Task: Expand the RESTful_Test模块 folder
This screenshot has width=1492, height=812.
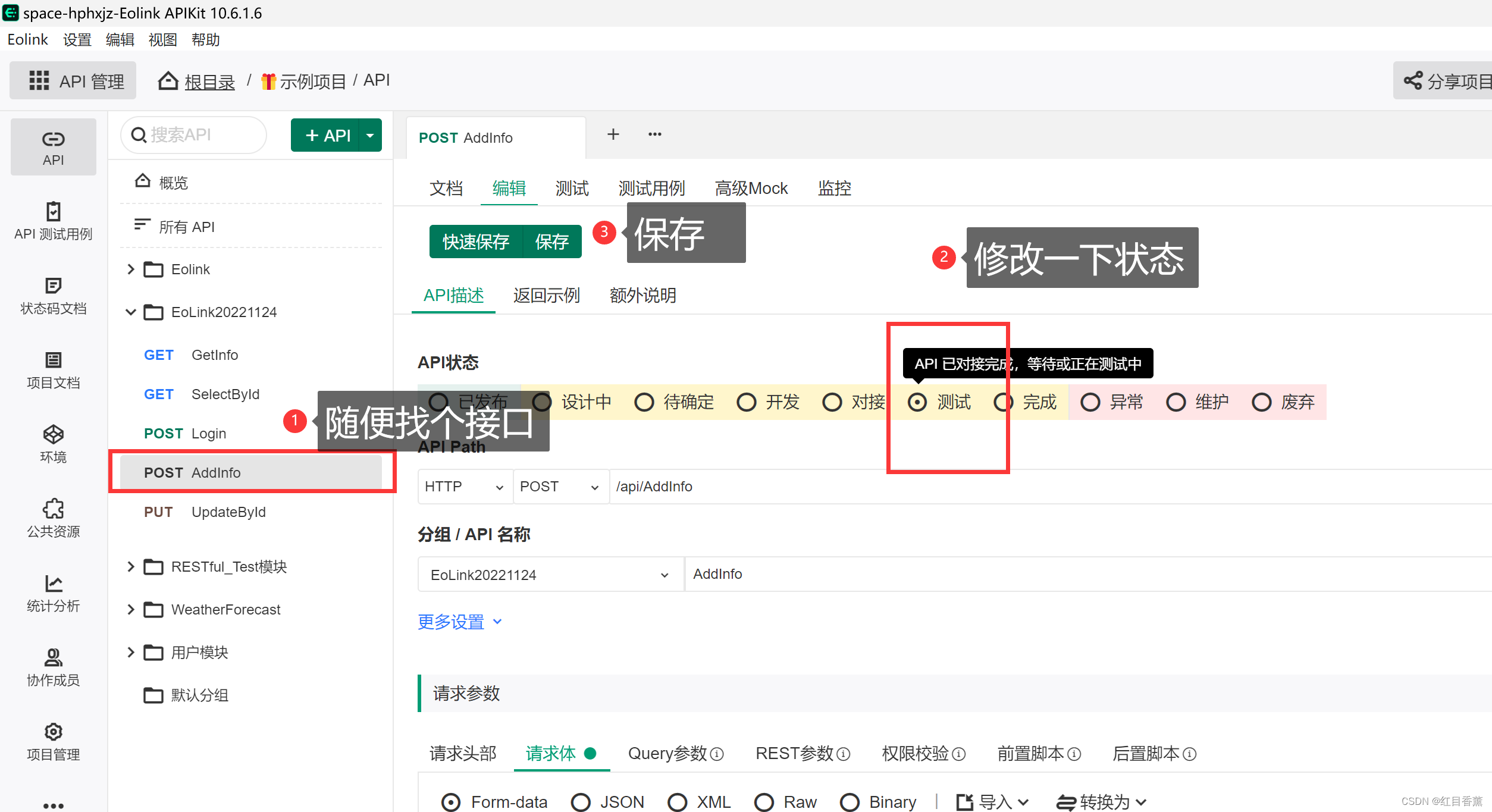Action: pyautogui.click(x=131, y=567)
